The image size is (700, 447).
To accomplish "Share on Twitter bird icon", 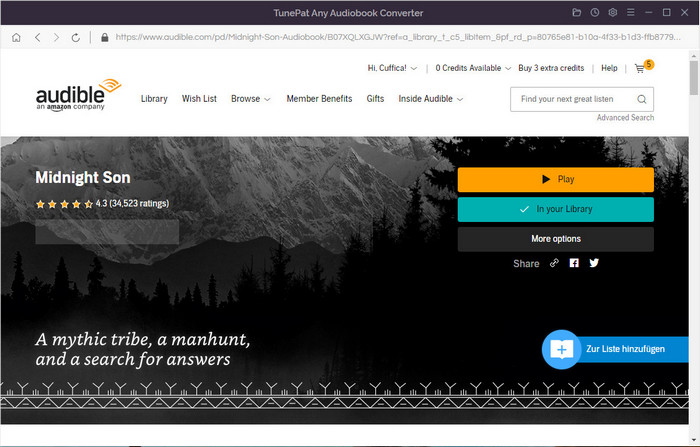I will click(594, 263).
